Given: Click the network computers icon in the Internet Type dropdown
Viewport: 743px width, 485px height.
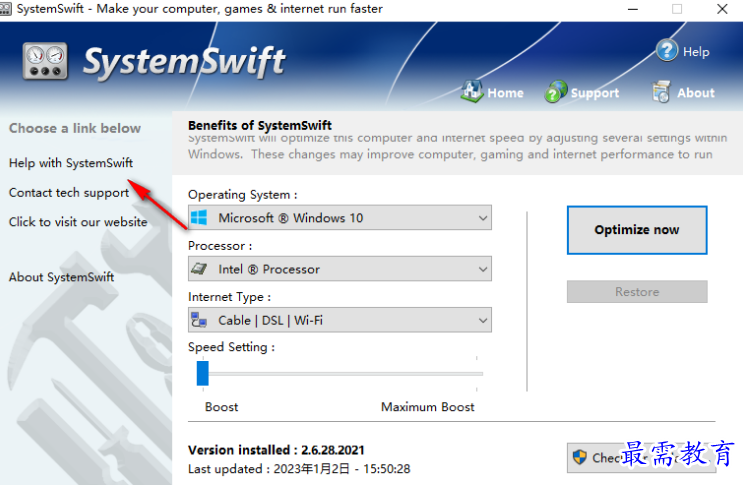Looking at the screenshot, I should (199, 320).
